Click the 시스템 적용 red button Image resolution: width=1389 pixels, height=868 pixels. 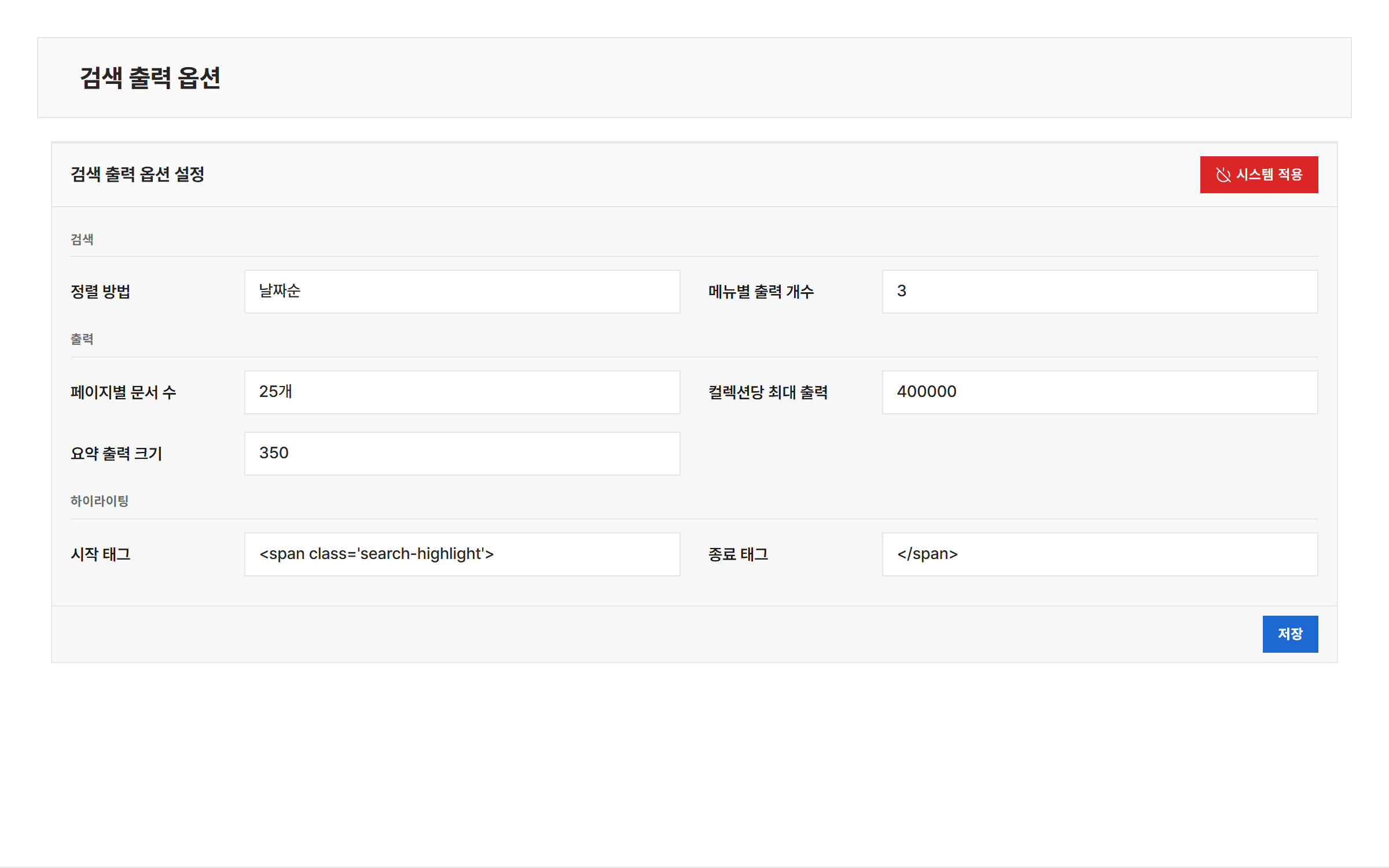tap(1259, 175)
